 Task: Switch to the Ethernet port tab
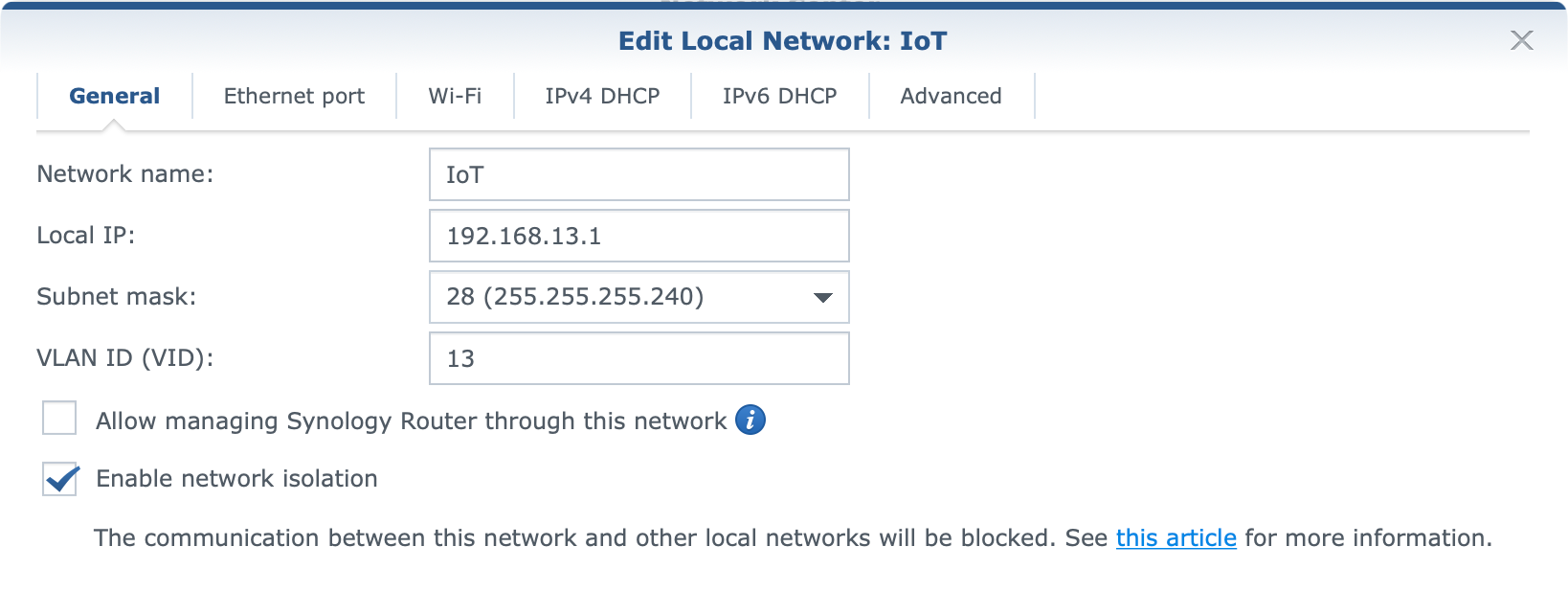[294, 96]
